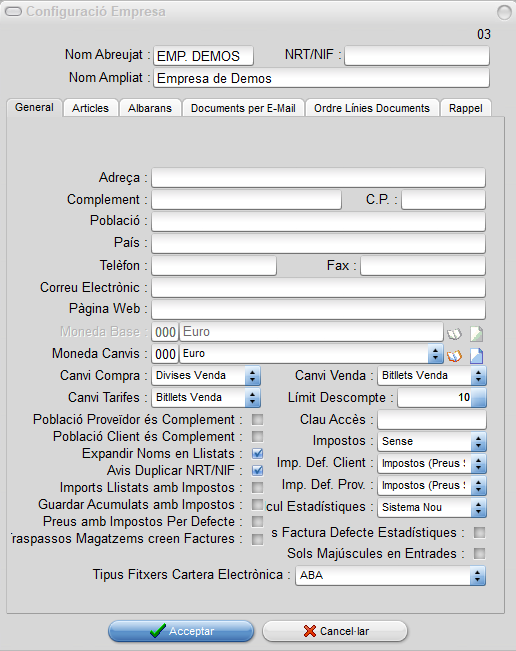Toggle Població Client és Complement checkbox
Viewport: 516px width, 651px height.
click(x=257, y=436)
